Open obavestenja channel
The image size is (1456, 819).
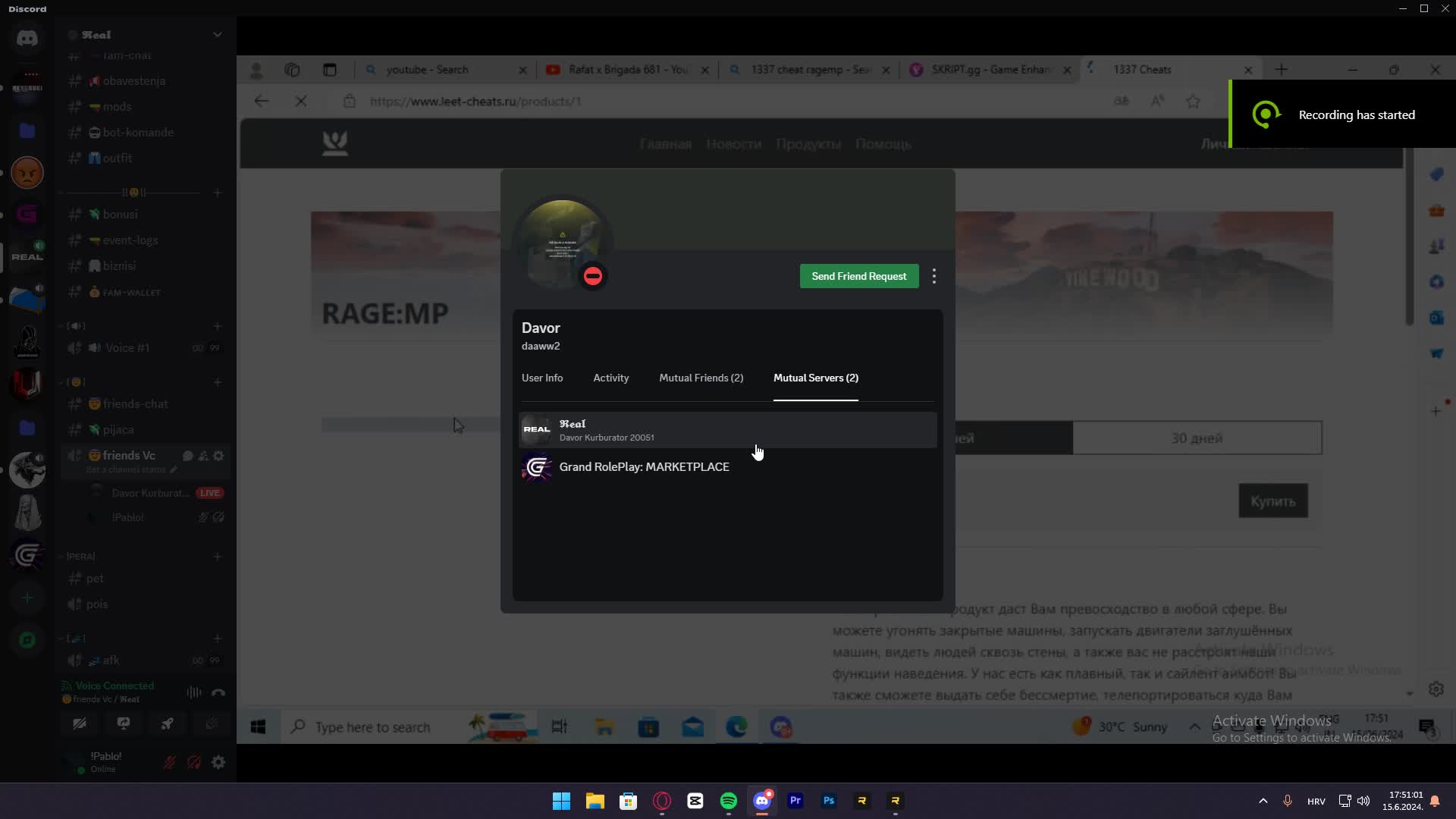tap(146, 81)
